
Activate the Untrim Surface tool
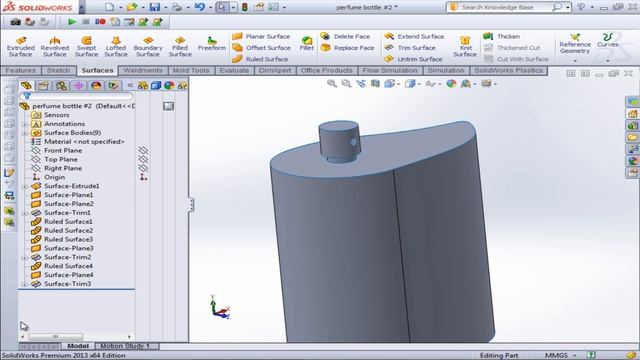tap(413, 59)
